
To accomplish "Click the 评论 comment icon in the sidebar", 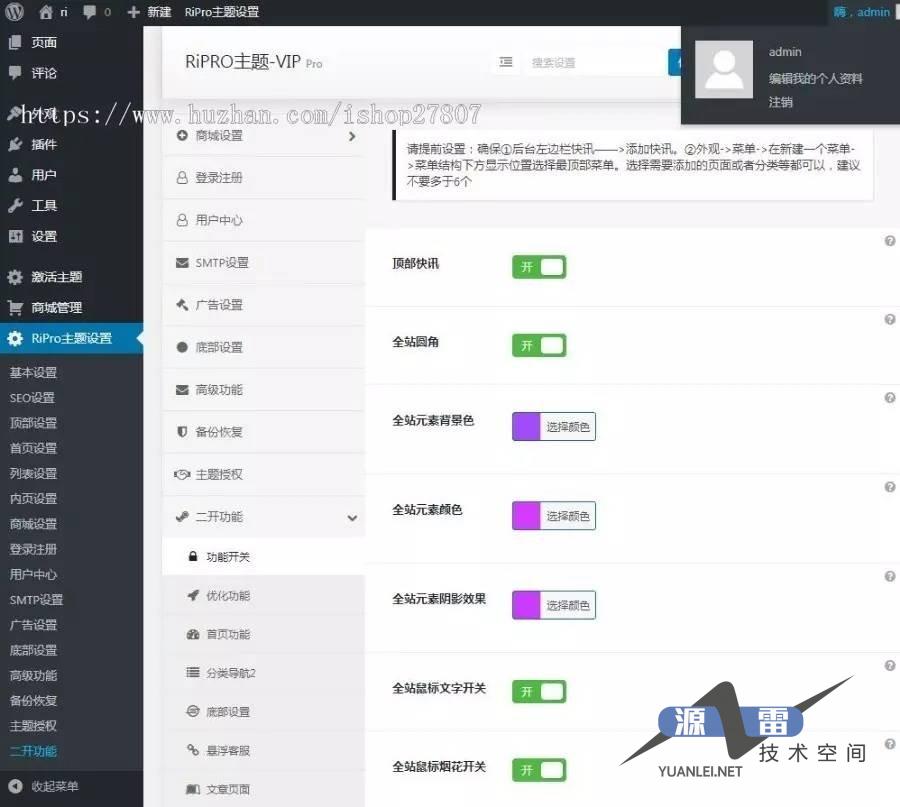I will pos(15,72).
